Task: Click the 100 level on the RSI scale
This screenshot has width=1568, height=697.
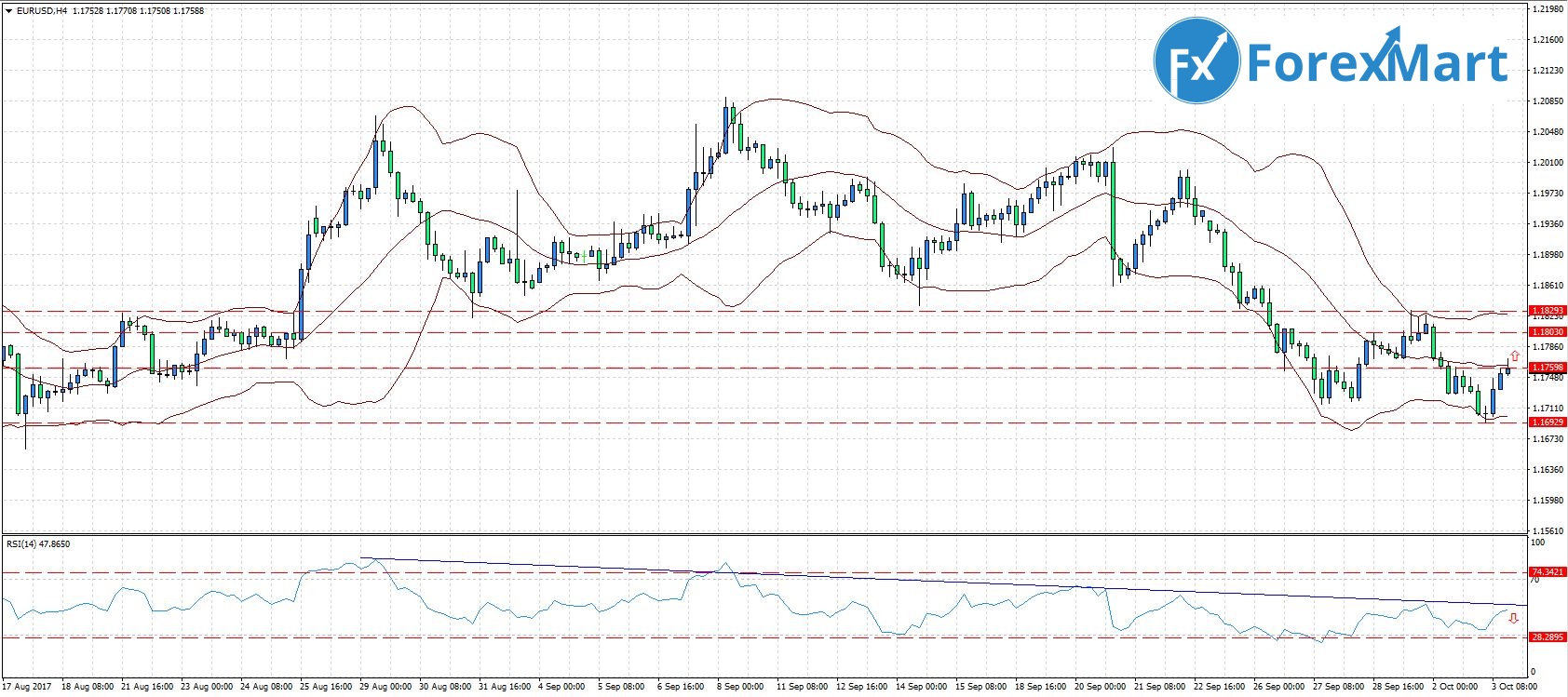Action: point(1538,542)
